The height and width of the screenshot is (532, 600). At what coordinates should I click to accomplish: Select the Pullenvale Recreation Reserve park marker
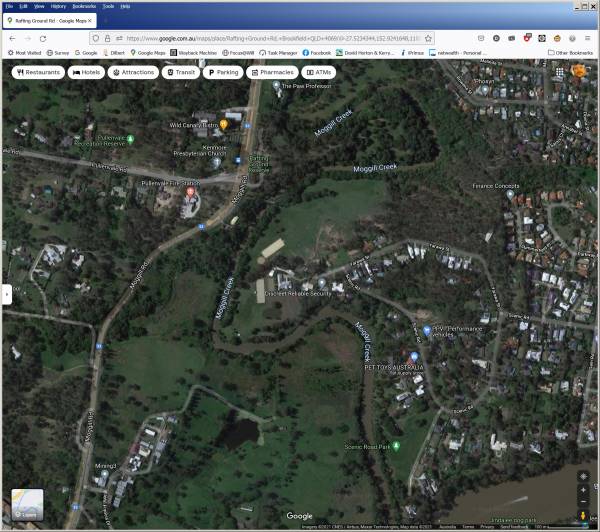coord(130,139)
